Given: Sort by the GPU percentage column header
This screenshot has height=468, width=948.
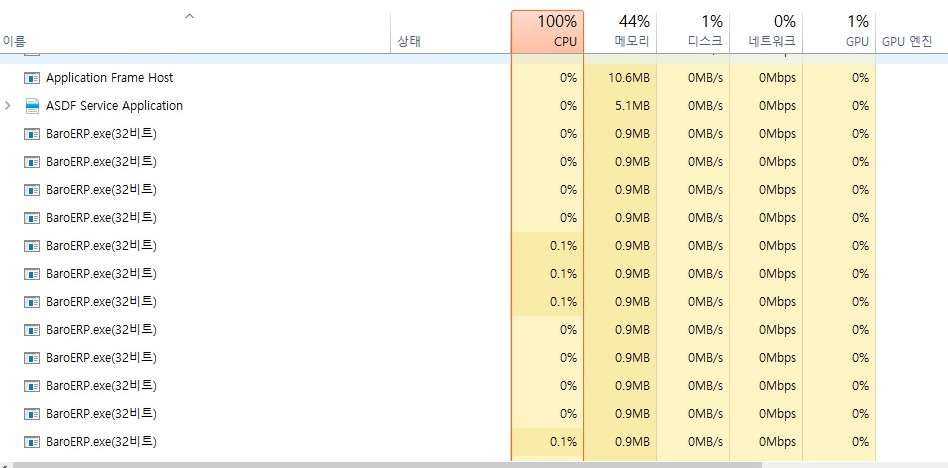Looking at the screenshot, I should (839, 31).
